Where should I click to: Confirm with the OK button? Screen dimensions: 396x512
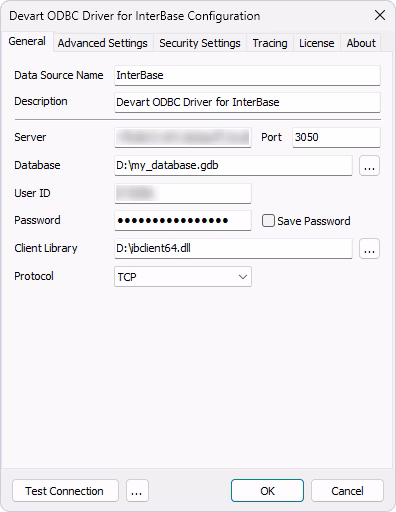[267, 491]
